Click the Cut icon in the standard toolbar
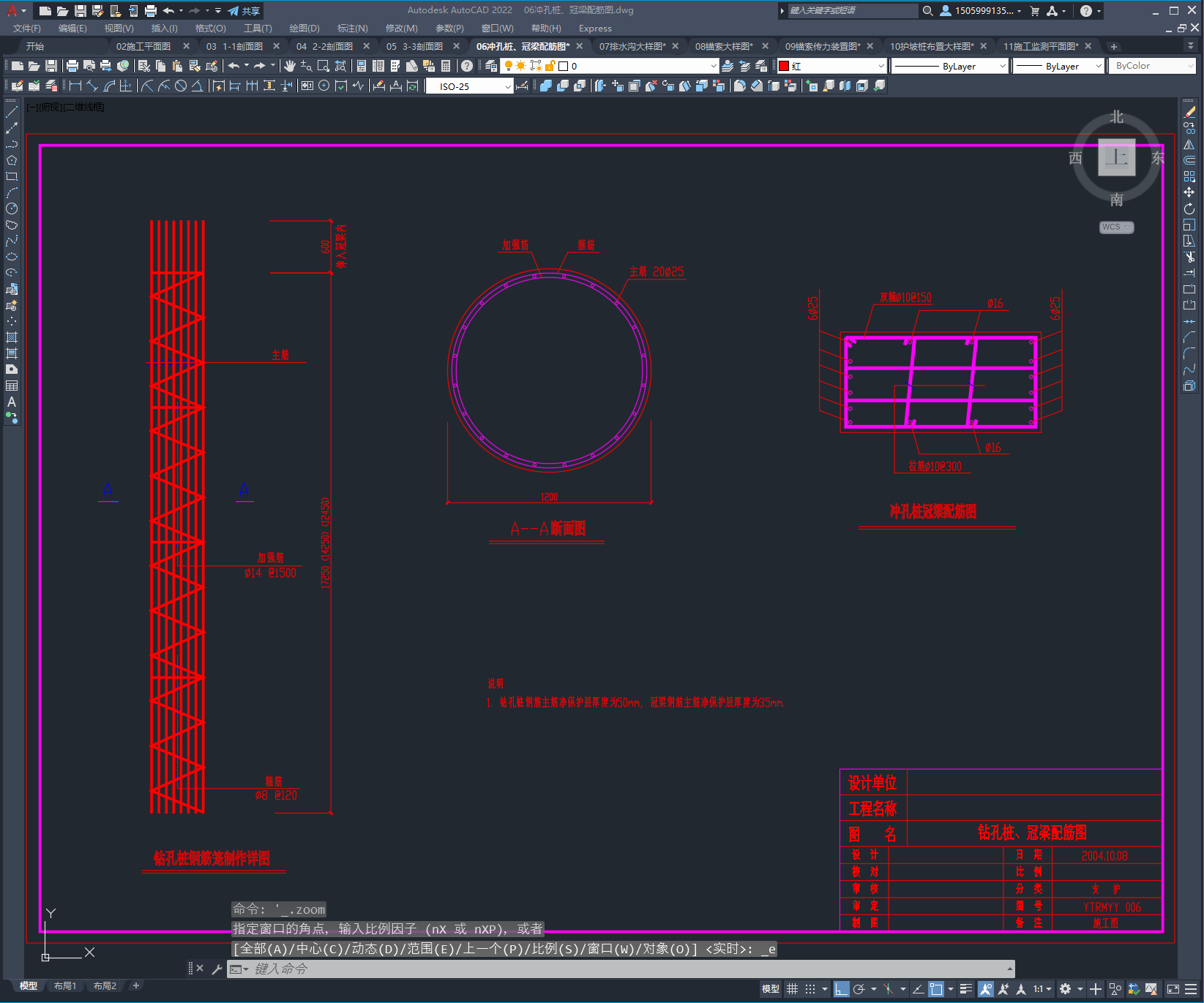The height and width of the screenshot is (1003, 1204). point(144,66)
